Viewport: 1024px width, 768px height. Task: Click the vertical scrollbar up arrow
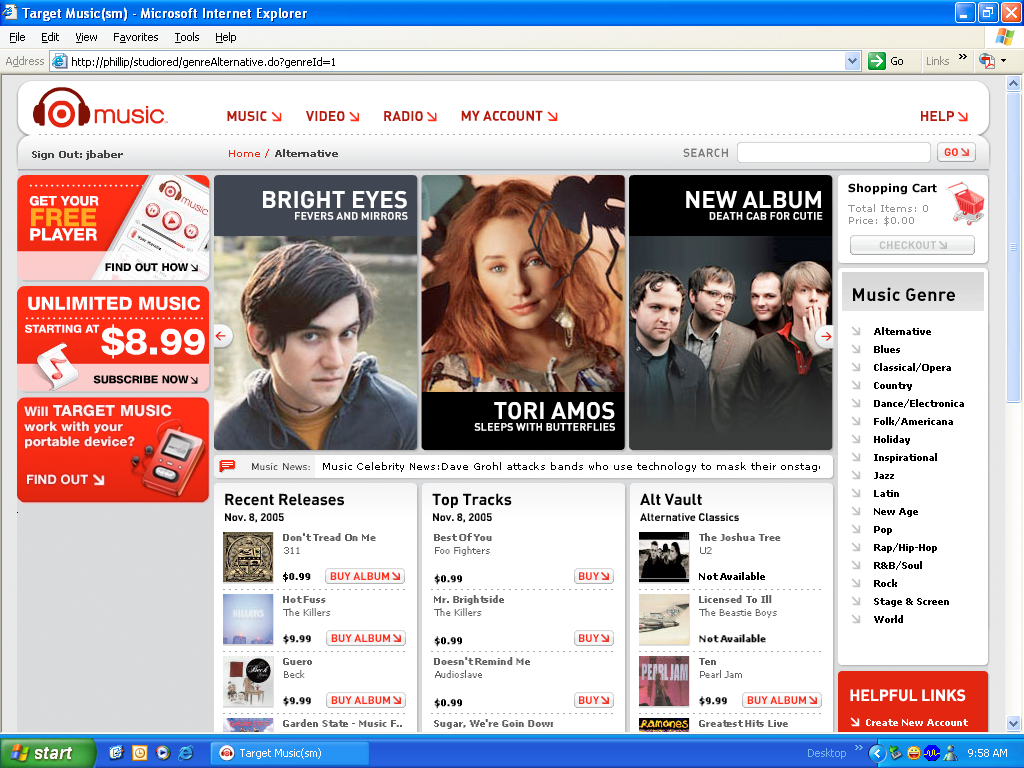[1014, 84]
